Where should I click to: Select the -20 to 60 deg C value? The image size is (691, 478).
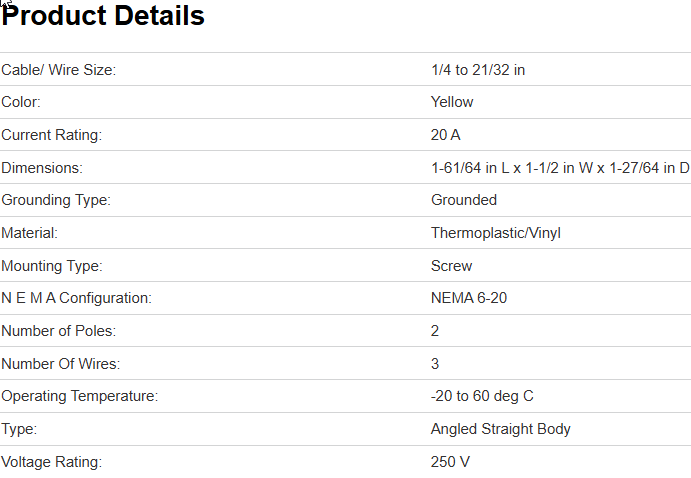click(482, 396)
